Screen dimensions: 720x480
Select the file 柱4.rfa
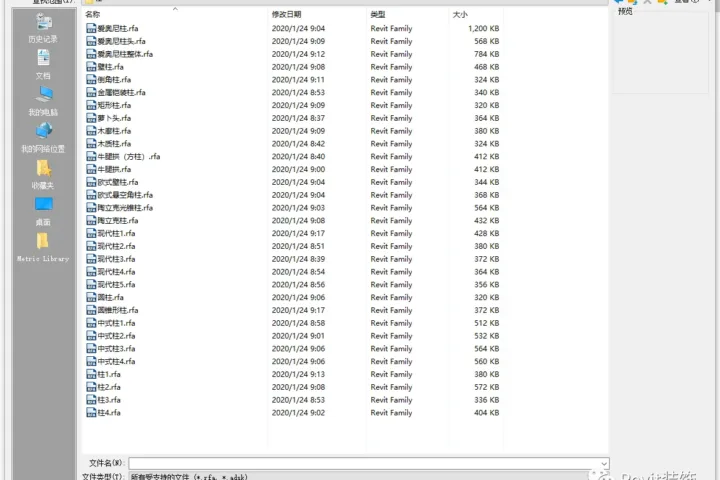(109, 413)
